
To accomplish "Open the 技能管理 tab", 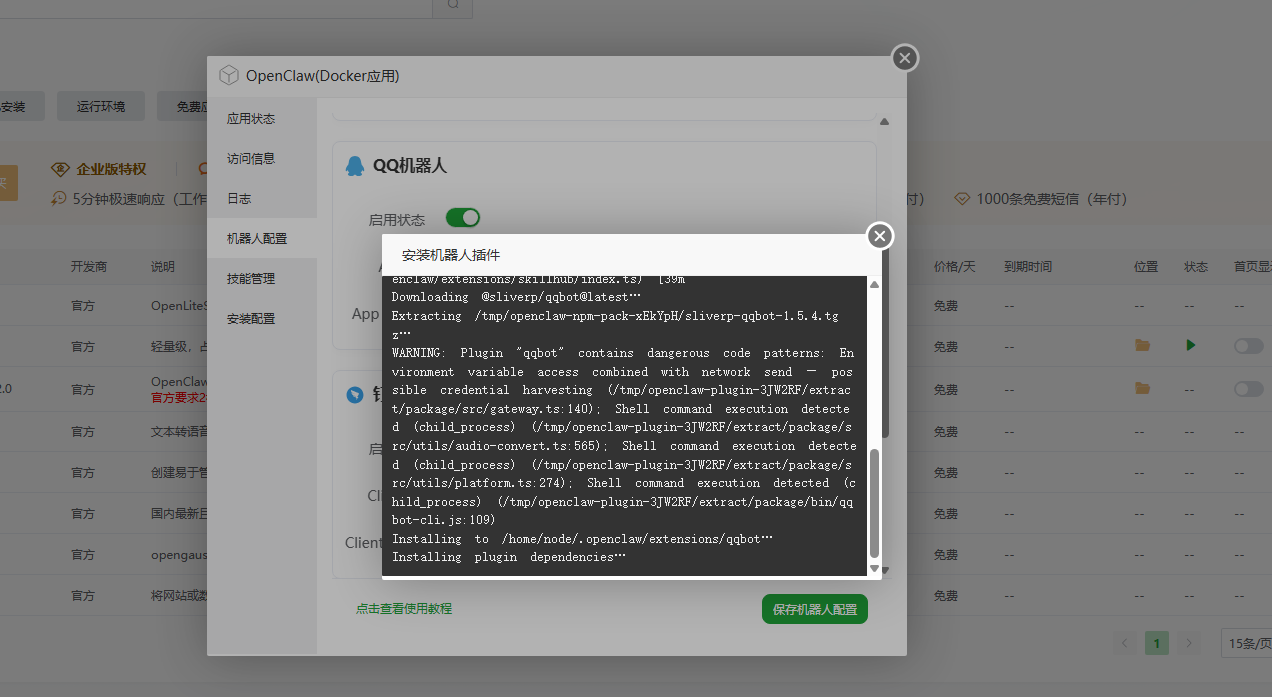I will tap(262, 278).
